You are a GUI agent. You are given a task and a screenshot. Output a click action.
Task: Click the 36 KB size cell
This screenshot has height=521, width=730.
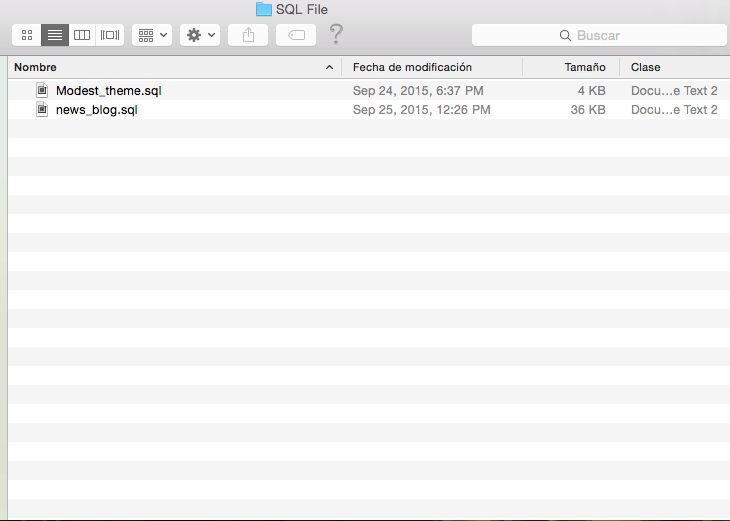click(x=588, y=109)
